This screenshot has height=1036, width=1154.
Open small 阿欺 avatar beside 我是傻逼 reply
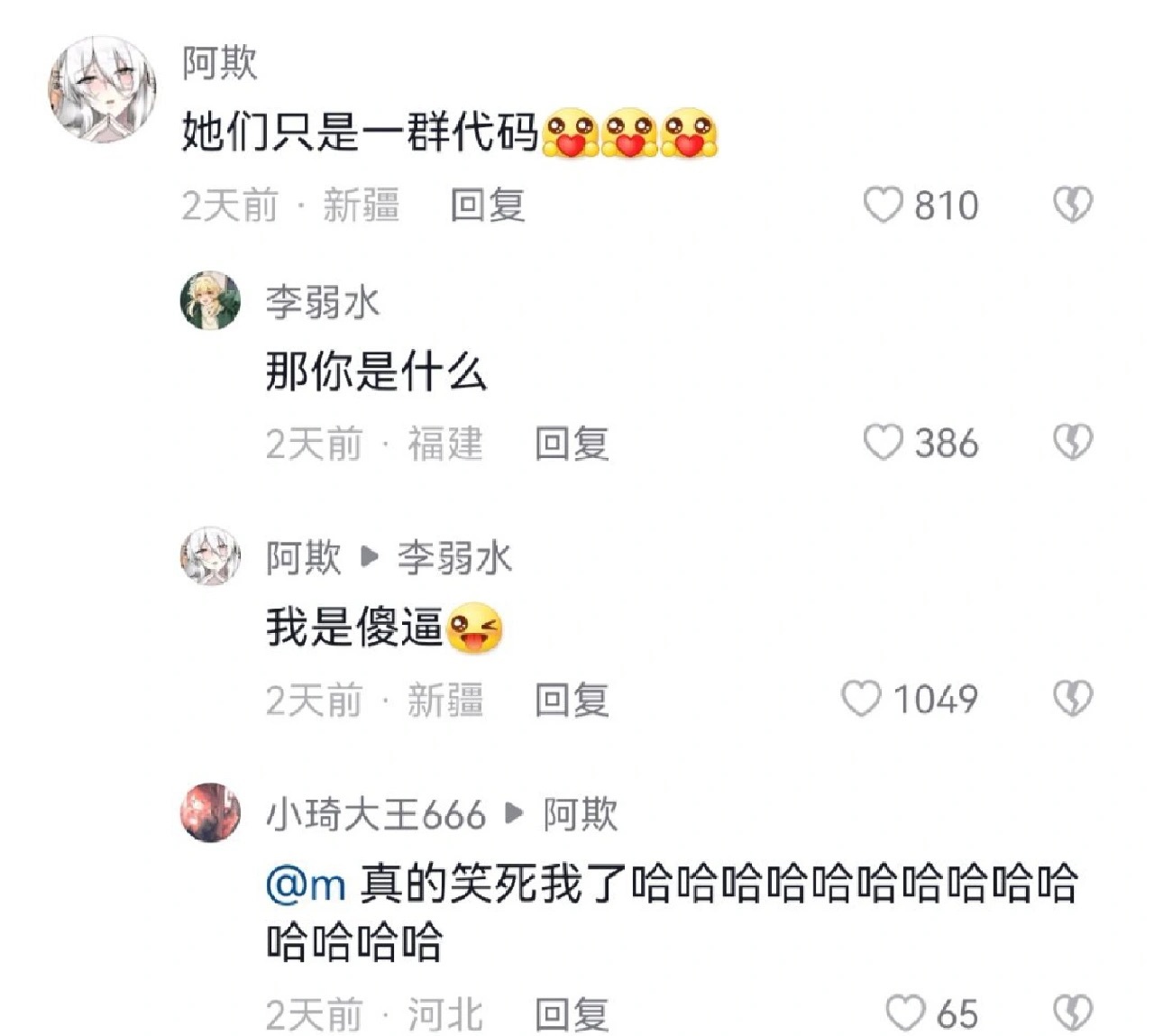pyautogui.click(x=210, y=556)
